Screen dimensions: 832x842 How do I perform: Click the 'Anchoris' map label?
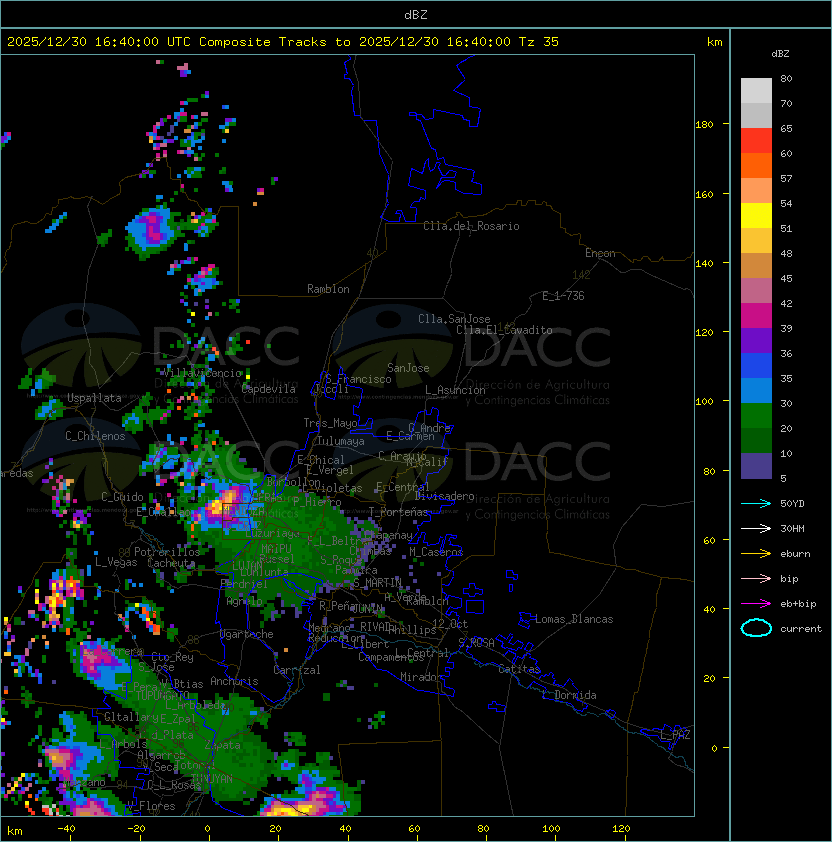click(234, 681)
